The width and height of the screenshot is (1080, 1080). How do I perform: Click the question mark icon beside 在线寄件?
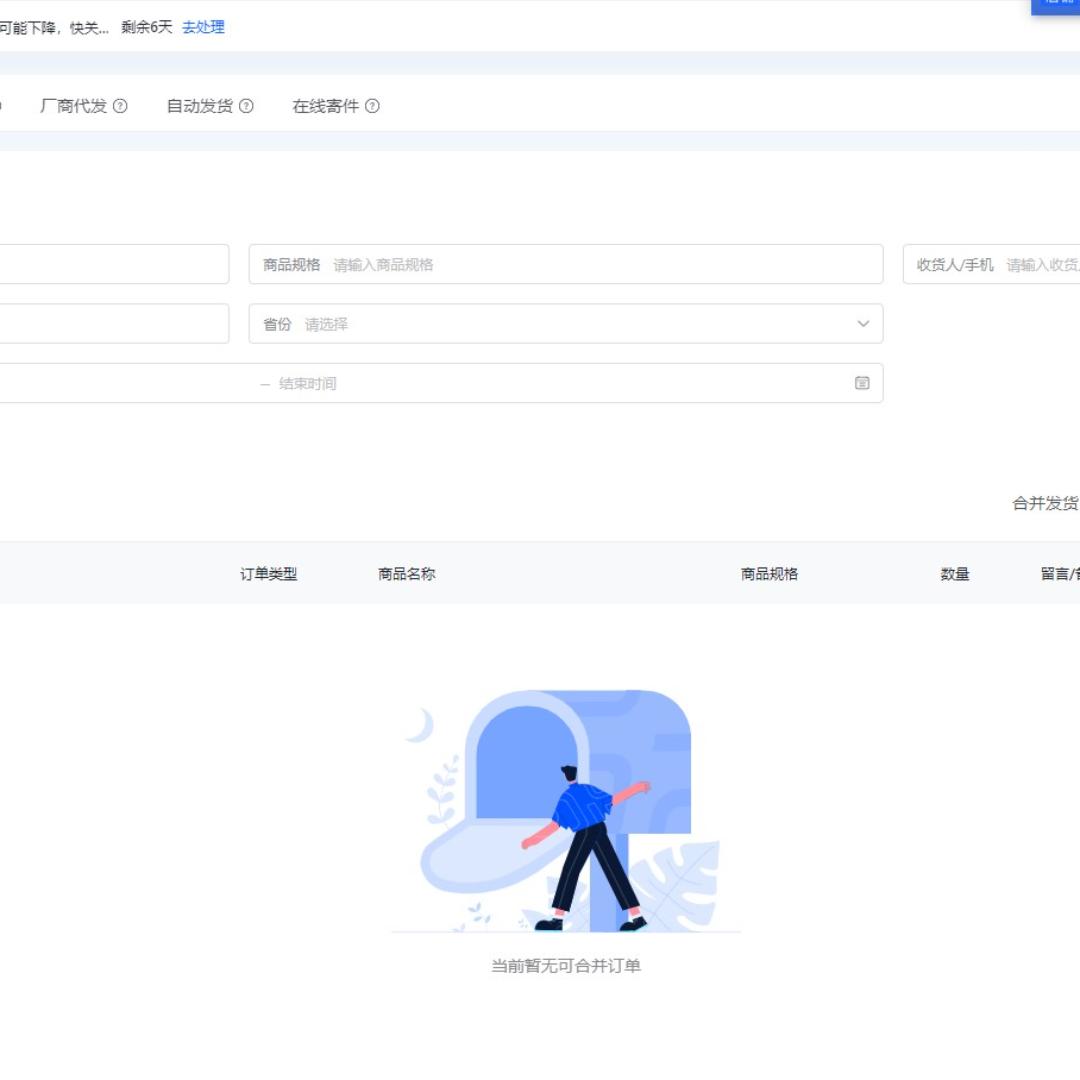(372, 106)
